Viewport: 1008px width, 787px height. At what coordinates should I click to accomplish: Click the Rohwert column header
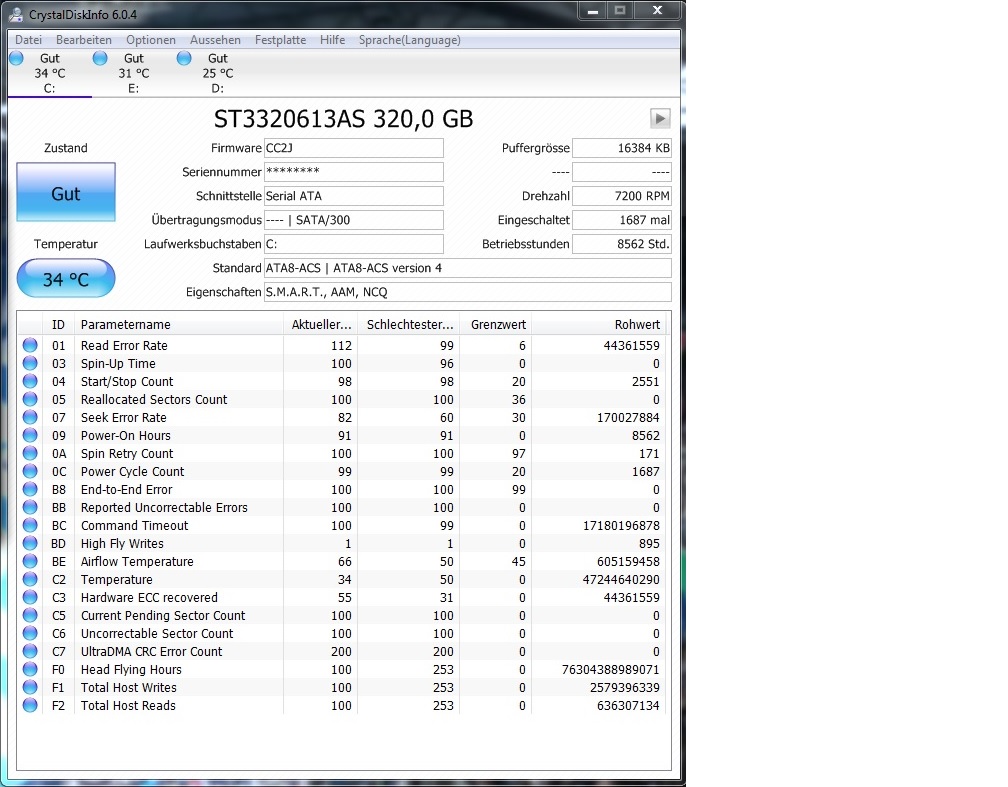pyautogui.click(x=599, y=325)
